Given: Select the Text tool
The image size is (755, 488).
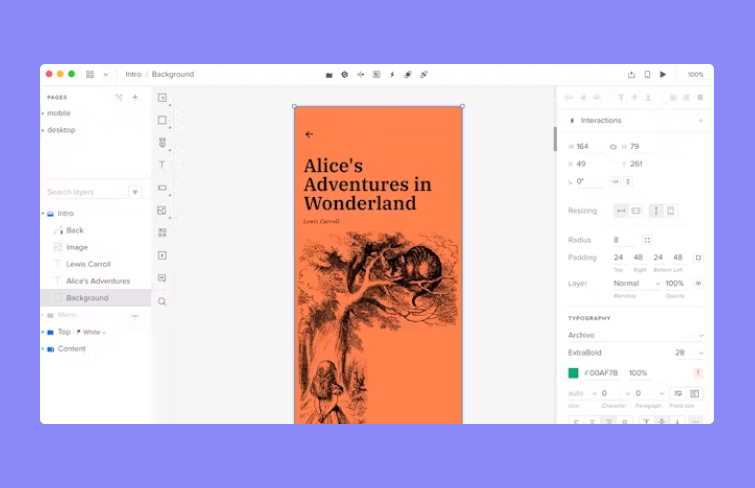Looking at the screenshot, I should [x=162, y=165].
